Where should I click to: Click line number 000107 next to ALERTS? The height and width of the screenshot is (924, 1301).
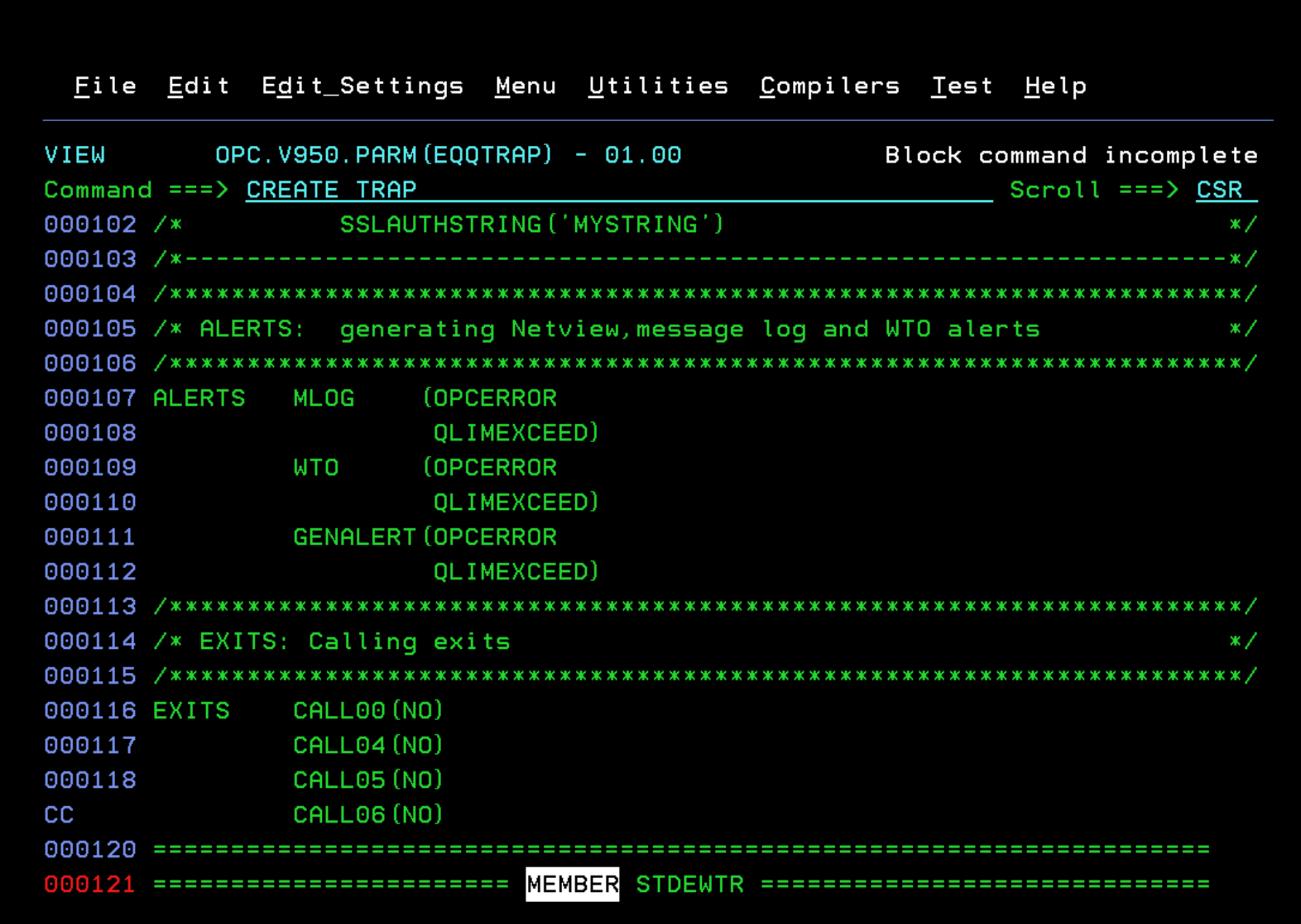click(x=90, y=398)
